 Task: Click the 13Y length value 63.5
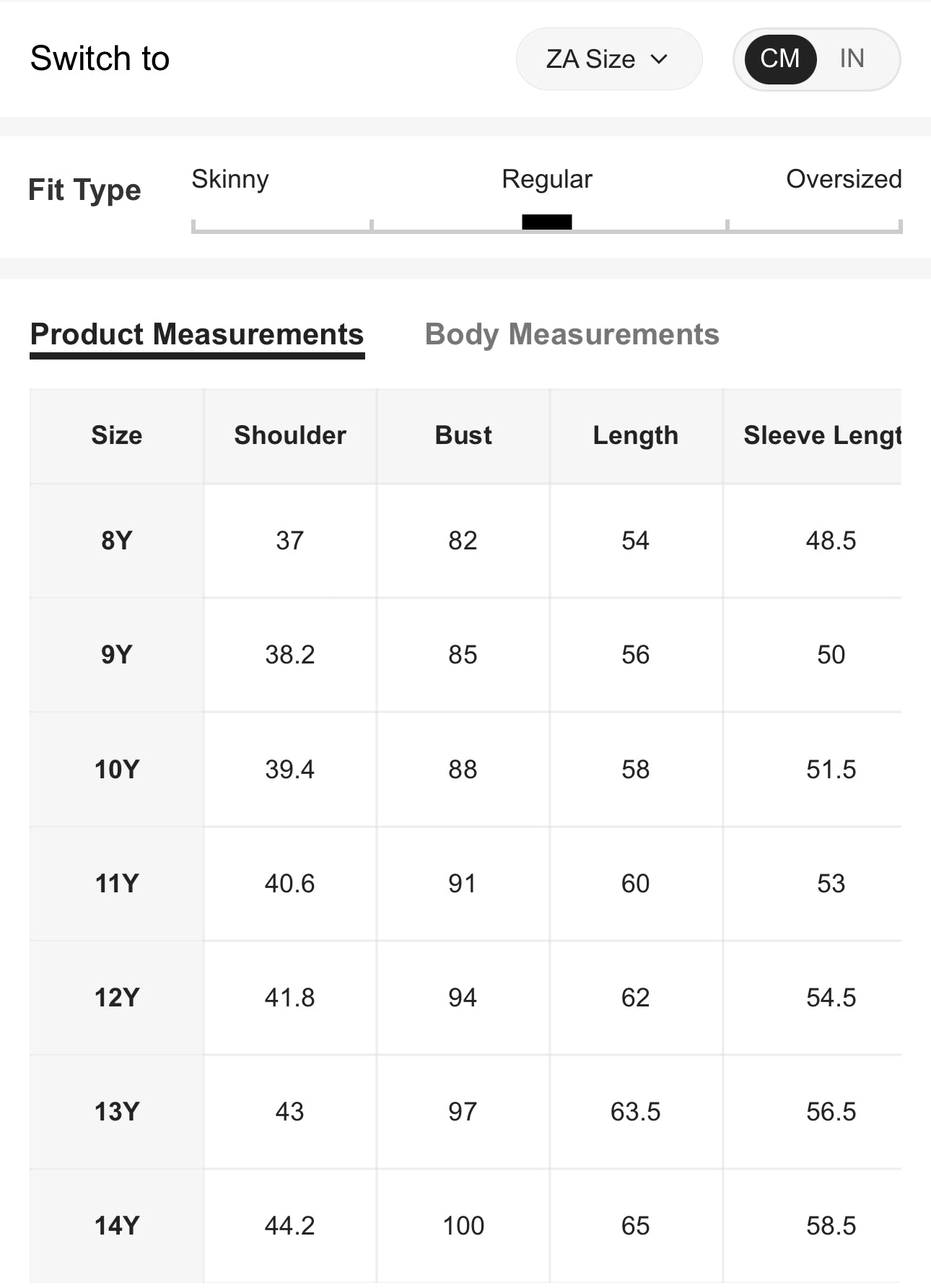pos(635,1111)
